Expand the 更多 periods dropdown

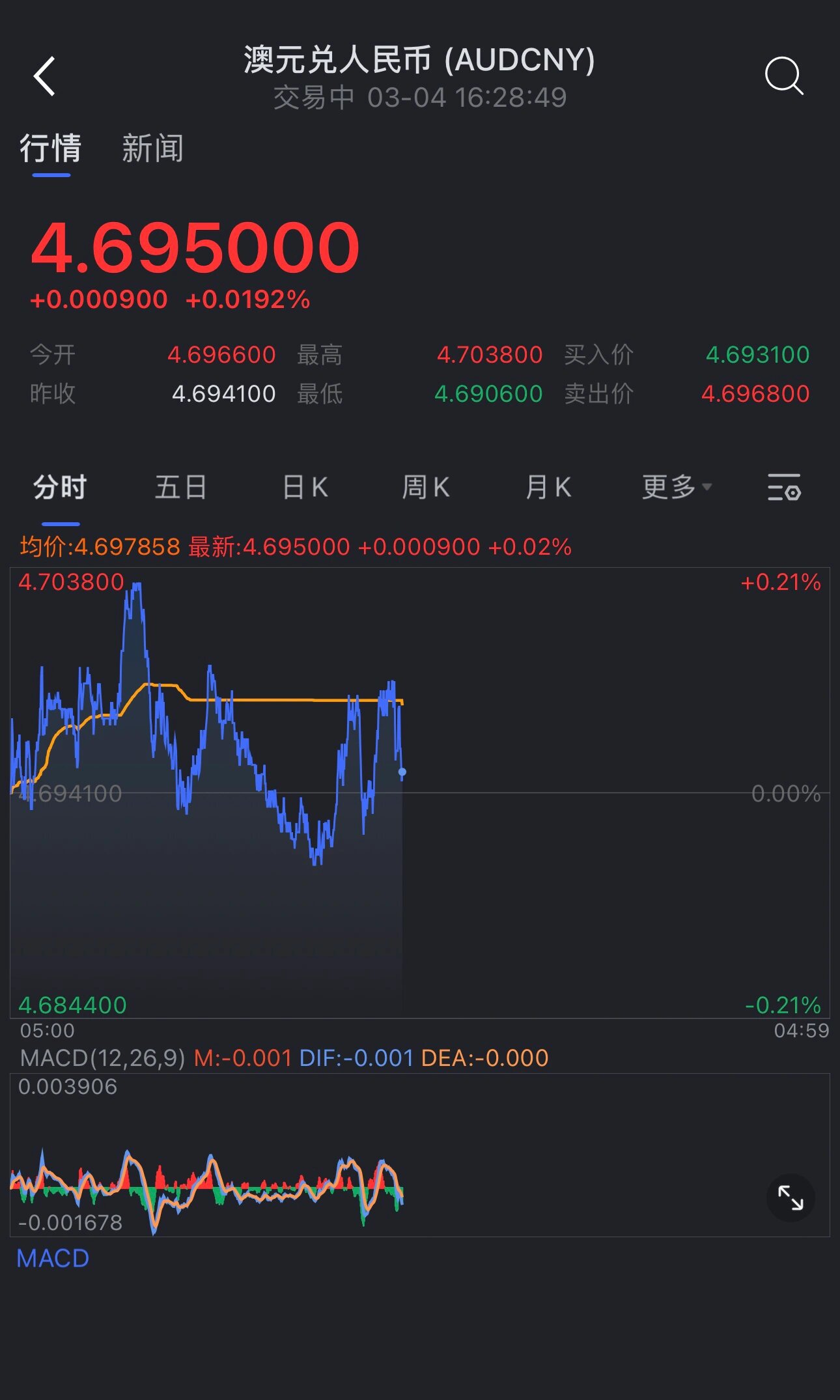point(676,487)
